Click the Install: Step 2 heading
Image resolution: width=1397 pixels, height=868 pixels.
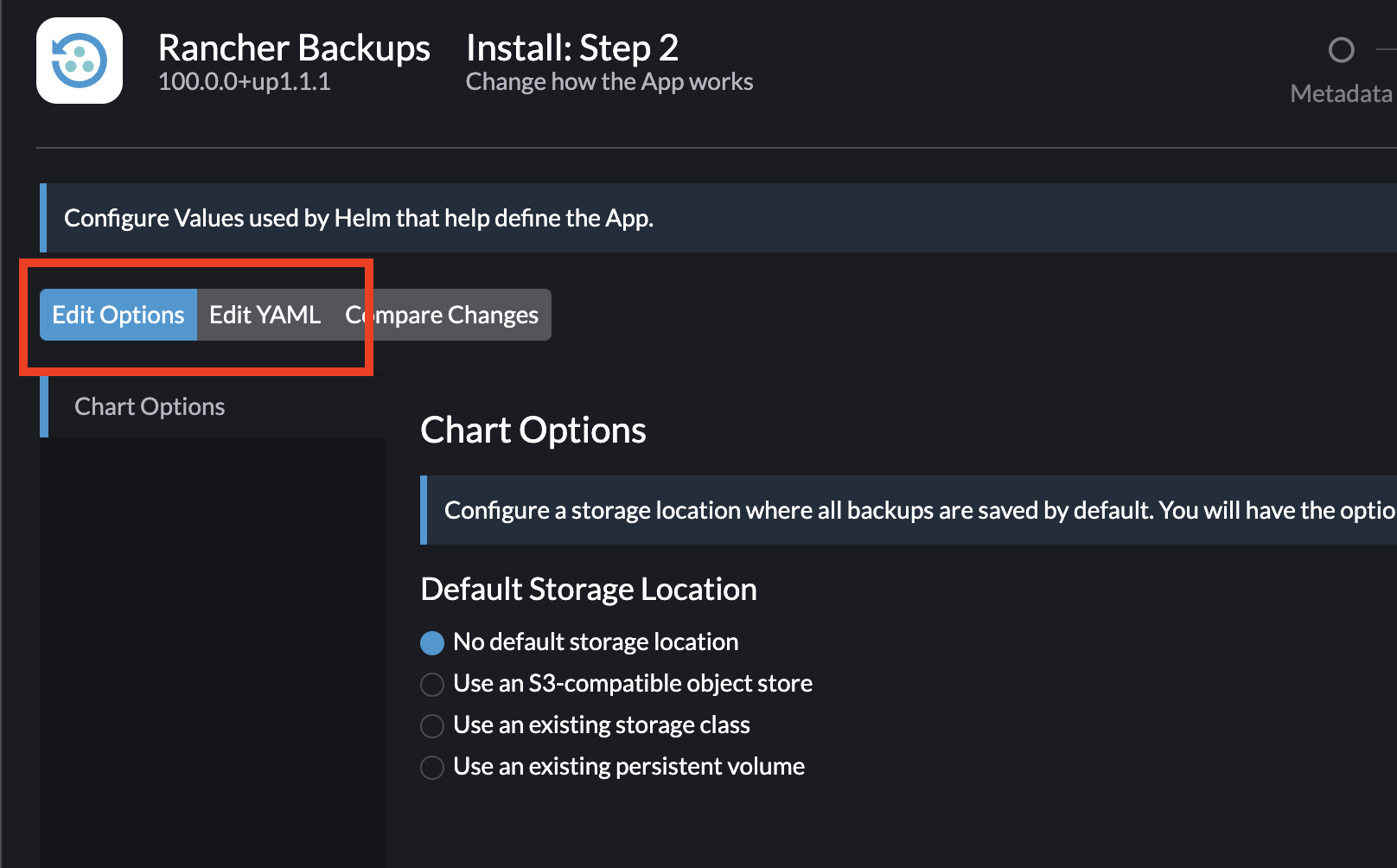pos(571,48)
